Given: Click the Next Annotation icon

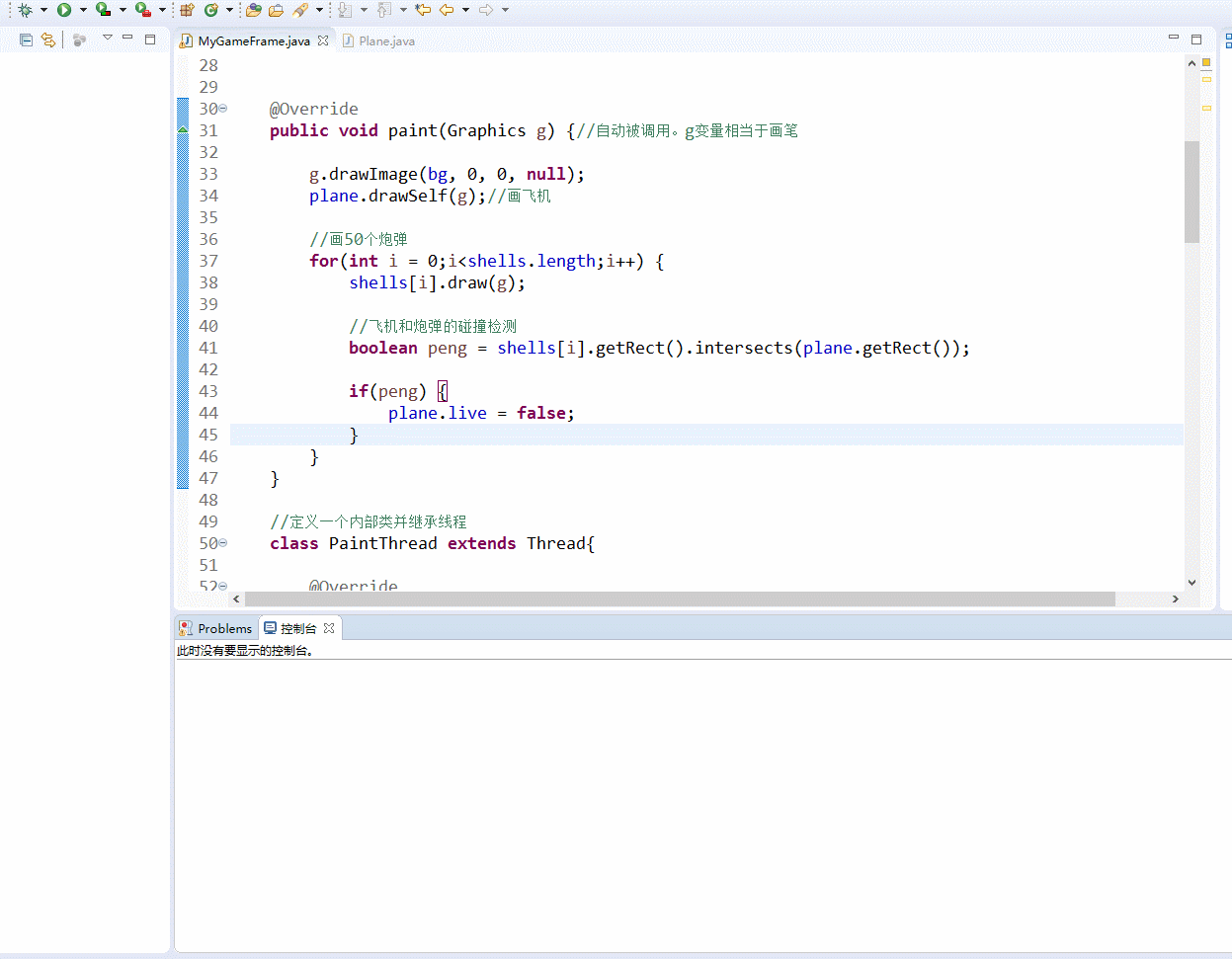Looking at the screenshot, I should [345, 10].
